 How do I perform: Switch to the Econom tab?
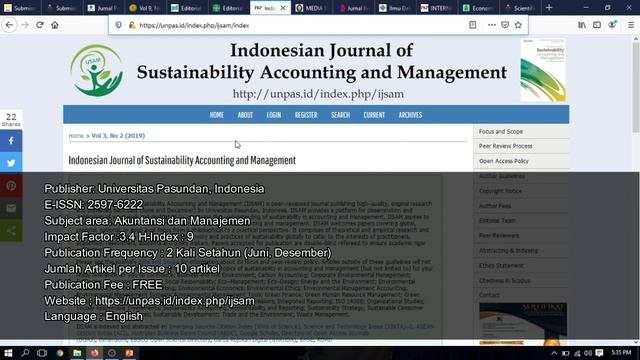tap(478, 8)
